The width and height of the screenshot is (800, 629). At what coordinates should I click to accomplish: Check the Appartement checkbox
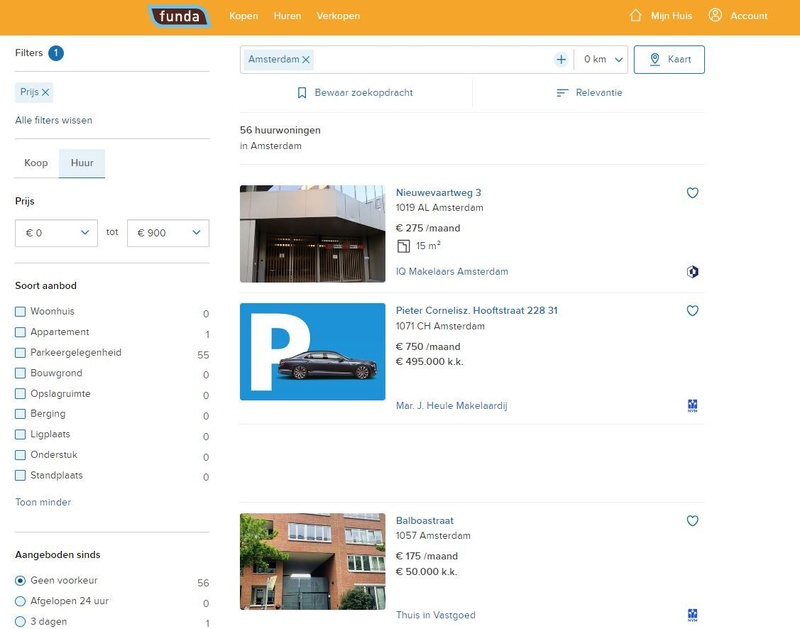click(20, 332)
